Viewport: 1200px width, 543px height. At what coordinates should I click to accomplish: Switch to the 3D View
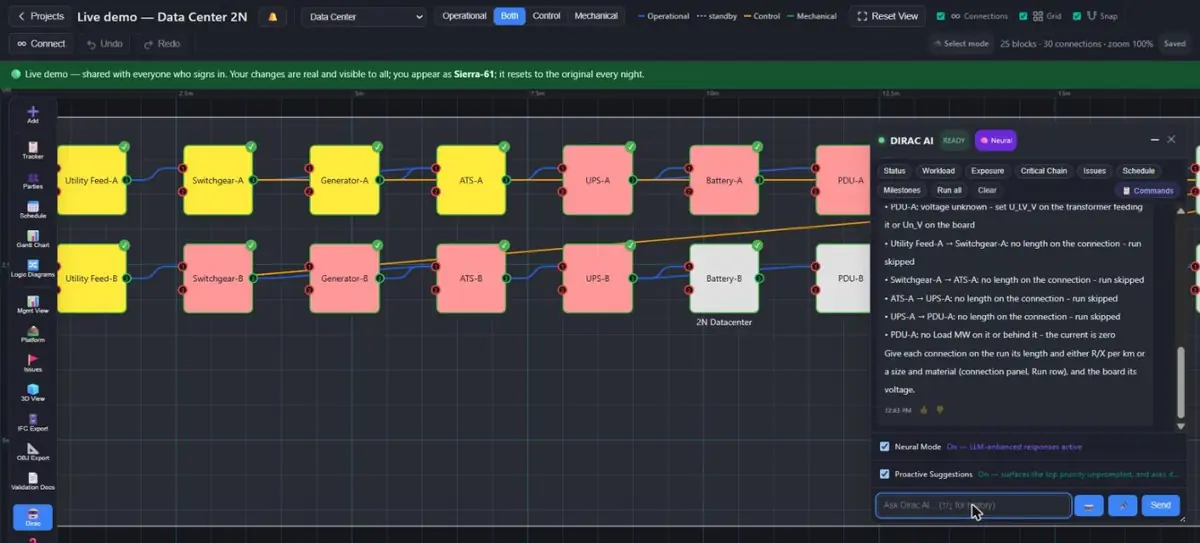click(x=33, y=393)
